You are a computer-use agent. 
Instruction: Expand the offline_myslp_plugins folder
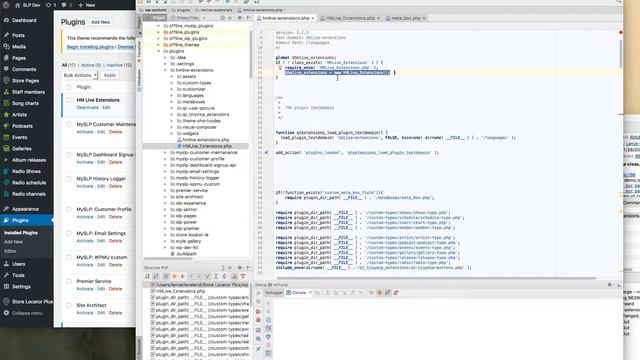point(158,26)
